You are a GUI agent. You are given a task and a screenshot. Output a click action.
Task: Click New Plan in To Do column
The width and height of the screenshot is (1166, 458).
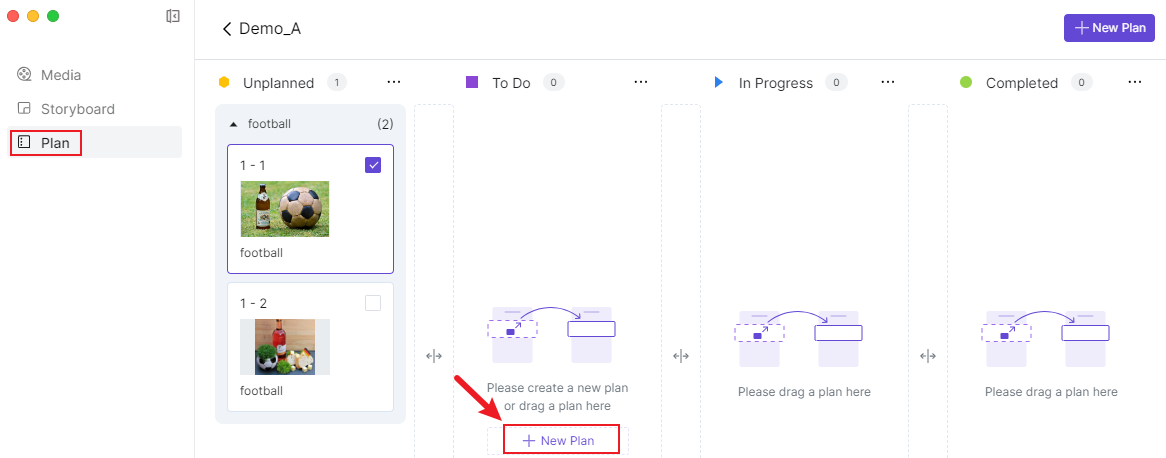click(559, 441)
